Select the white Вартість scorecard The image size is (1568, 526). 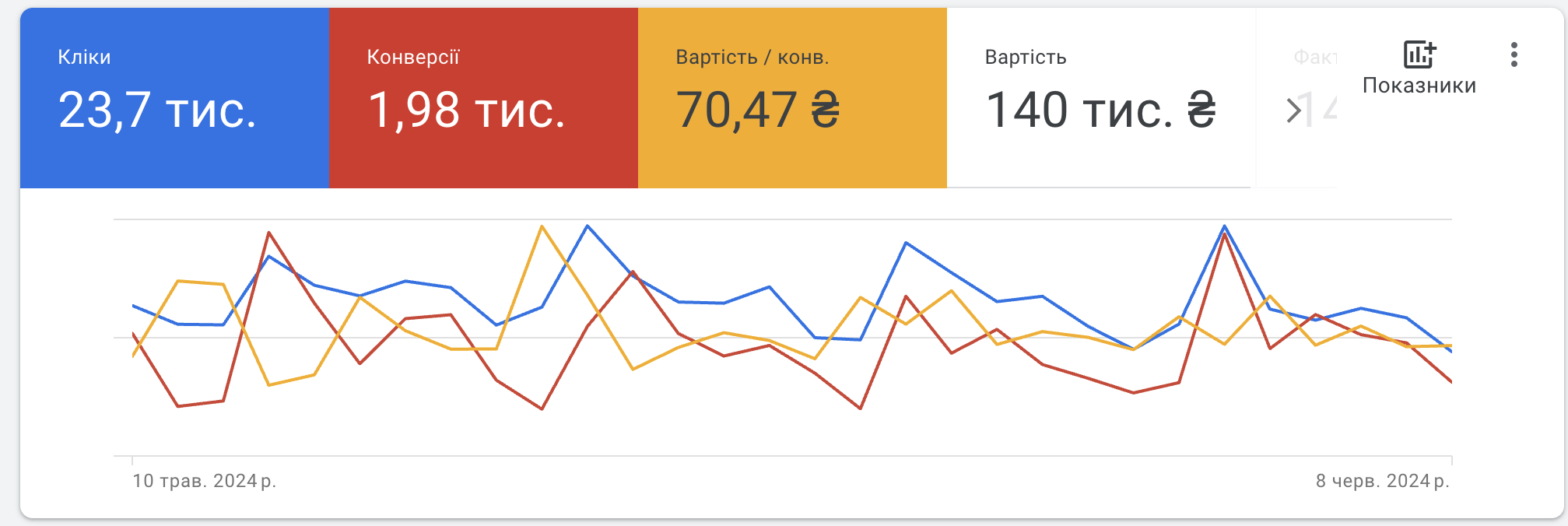coord(1100,98)
